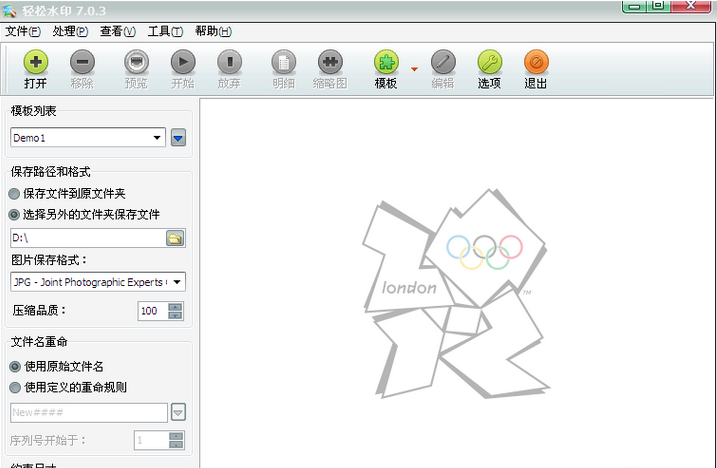Screen dimensions: 717x468
Task: Select 保存文件到原文件夹 radio button
Action: tap(14, 194)
